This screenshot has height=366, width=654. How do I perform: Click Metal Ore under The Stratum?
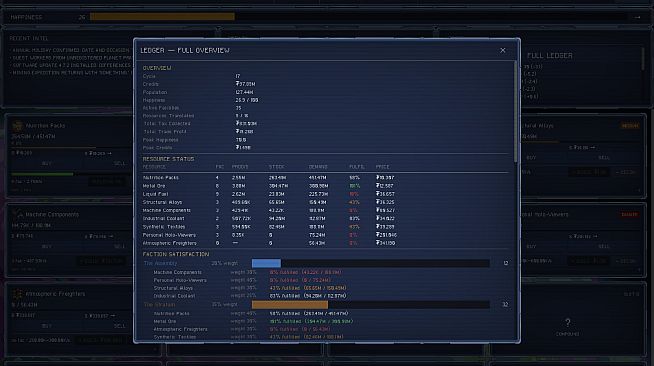click(165, 321)
